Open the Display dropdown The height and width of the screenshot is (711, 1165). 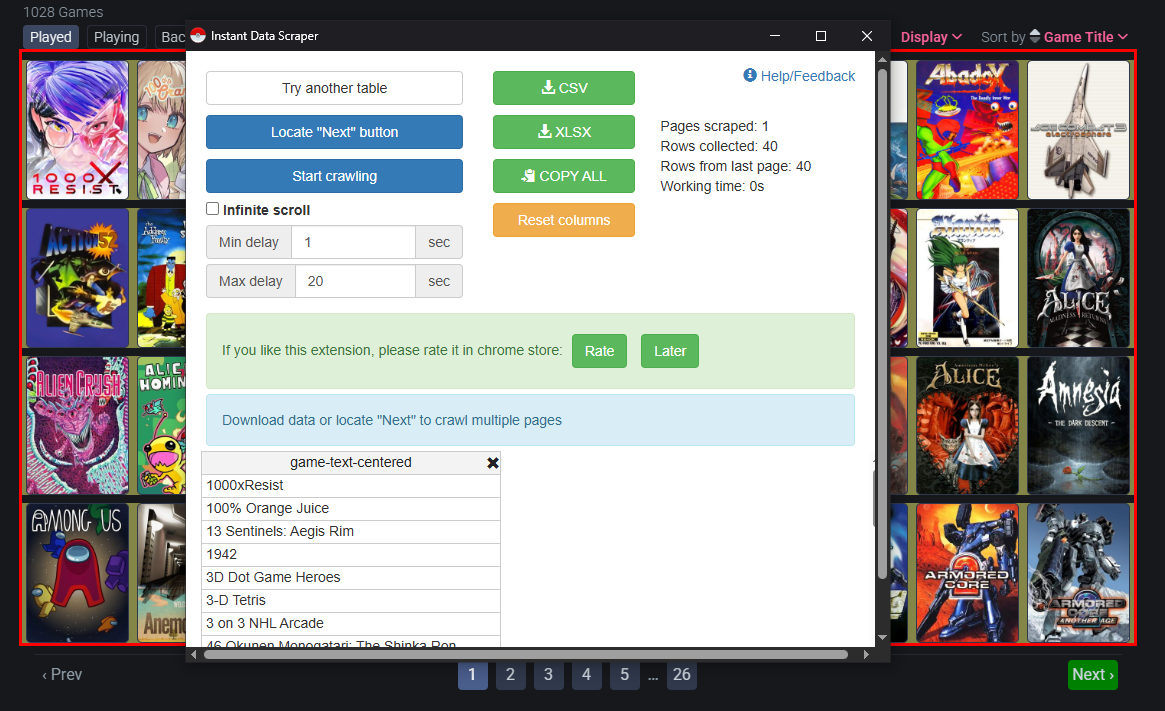point(932,36)
